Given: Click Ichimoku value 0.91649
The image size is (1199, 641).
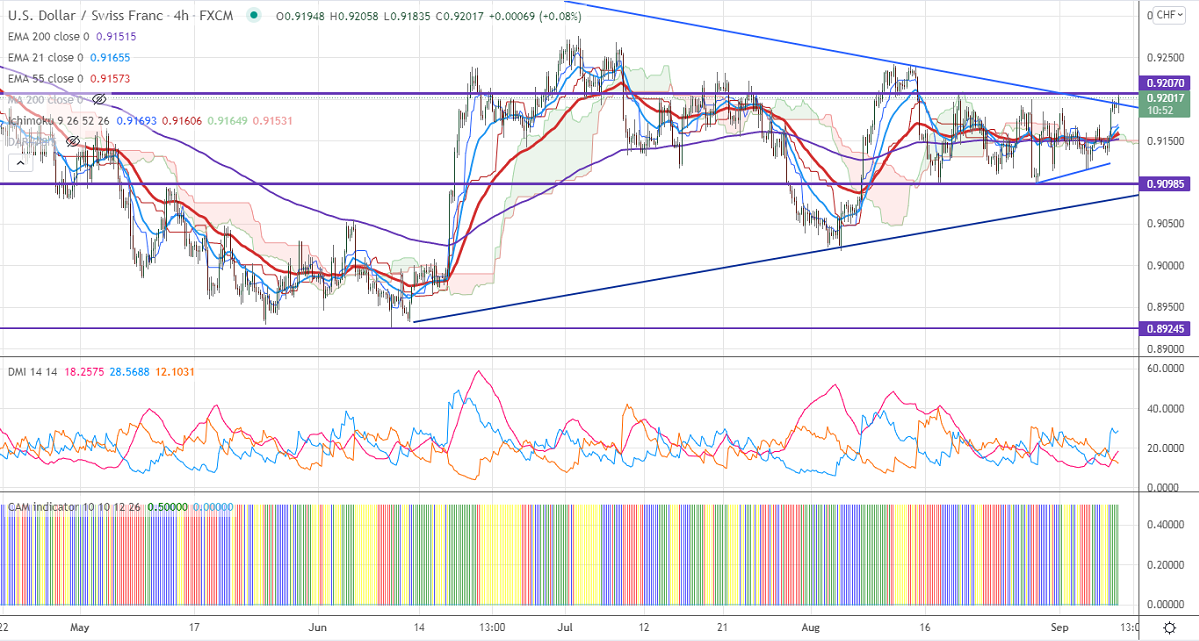Looking at the screenshot, I should point(227,121).
